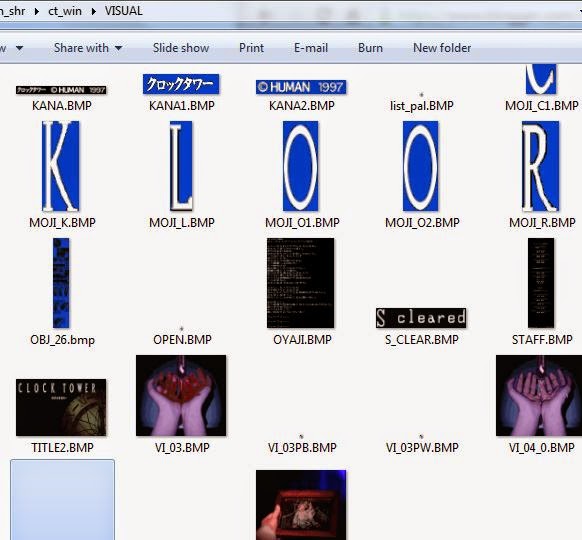Screen dimensions: 582x540
Task: Select the VI_03.BMP bloody hands image
Action: point(181,395)
